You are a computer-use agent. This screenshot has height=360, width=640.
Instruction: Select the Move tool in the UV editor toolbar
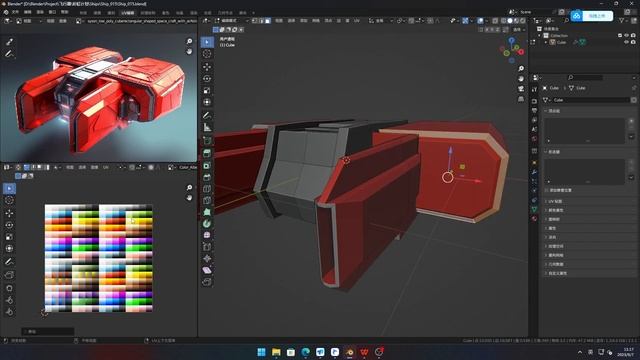coord(9,213)
